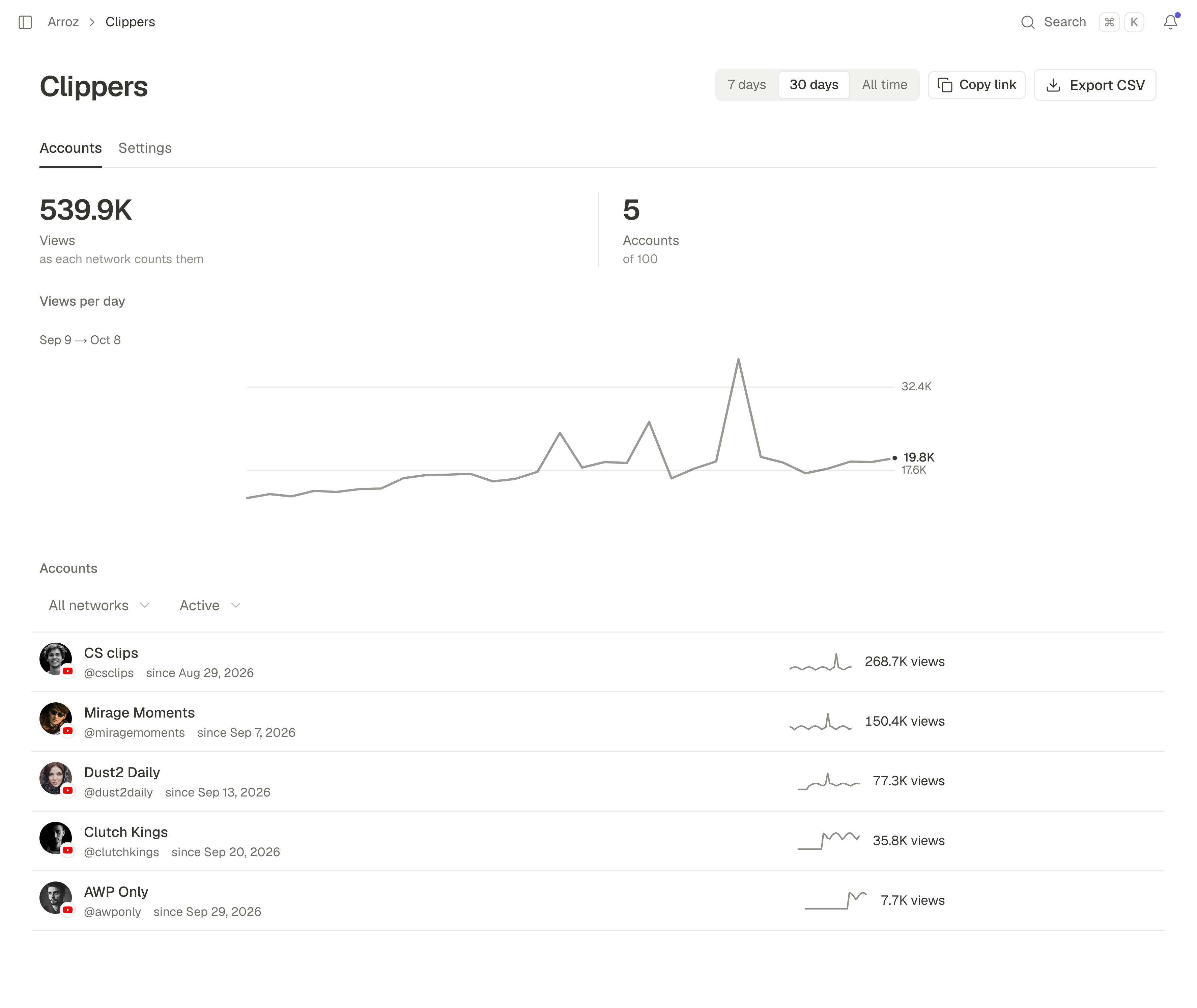Open the Mirage Moments account name
1197x1008 pixels.
[139, 712]
